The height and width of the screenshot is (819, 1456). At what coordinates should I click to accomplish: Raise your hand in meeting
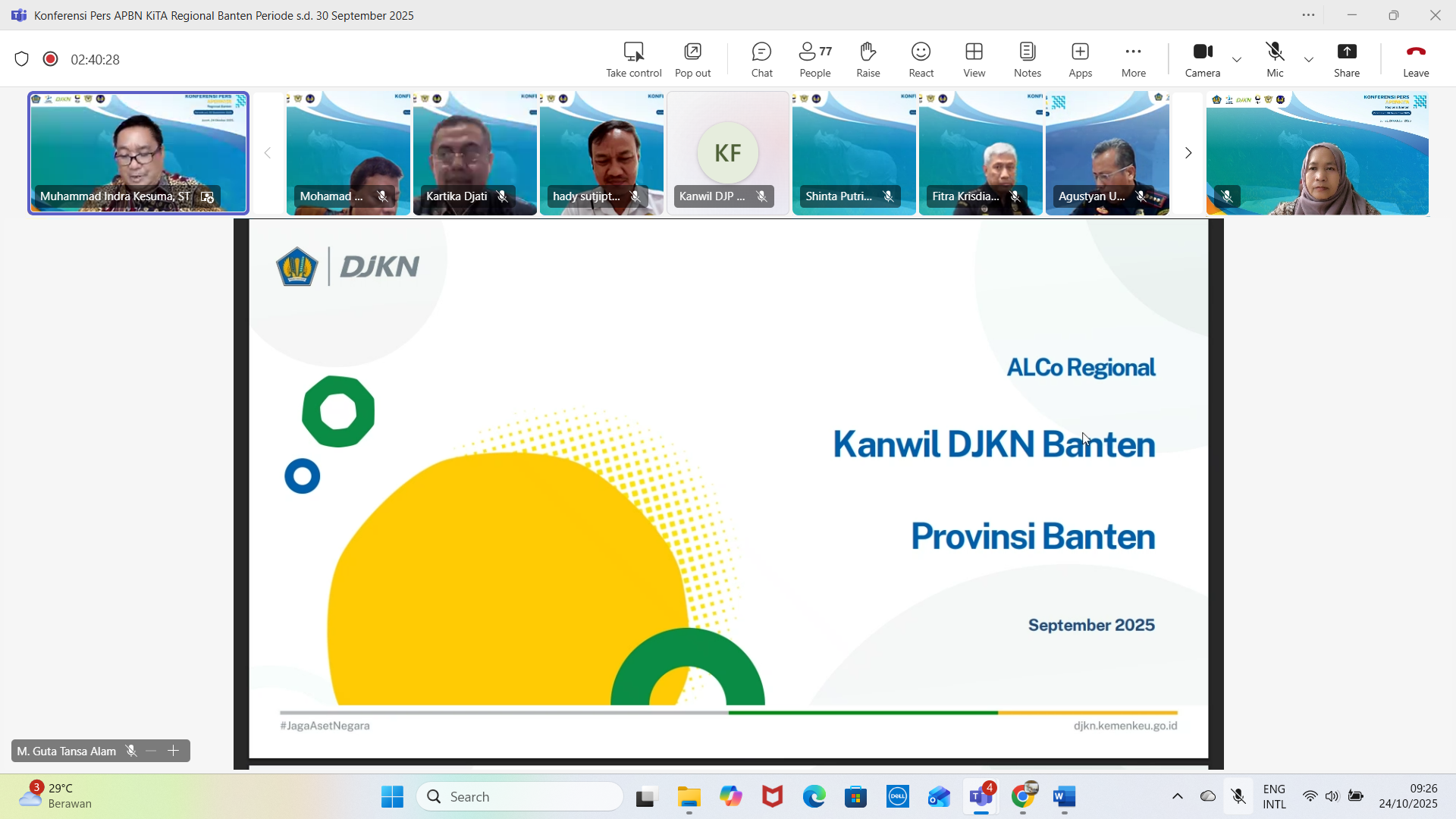868,59
